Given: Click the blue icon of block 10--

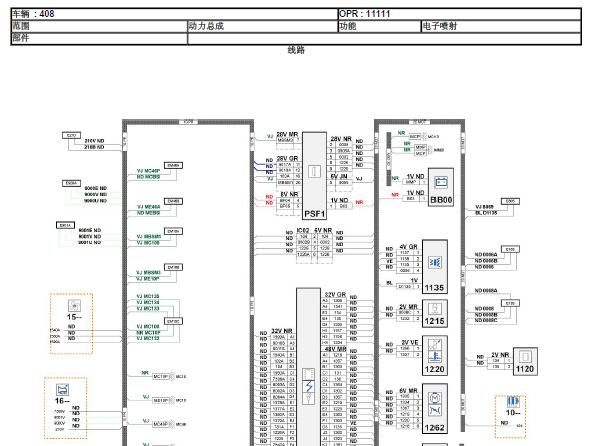Looking at the screenshot, I should (513, 402).
